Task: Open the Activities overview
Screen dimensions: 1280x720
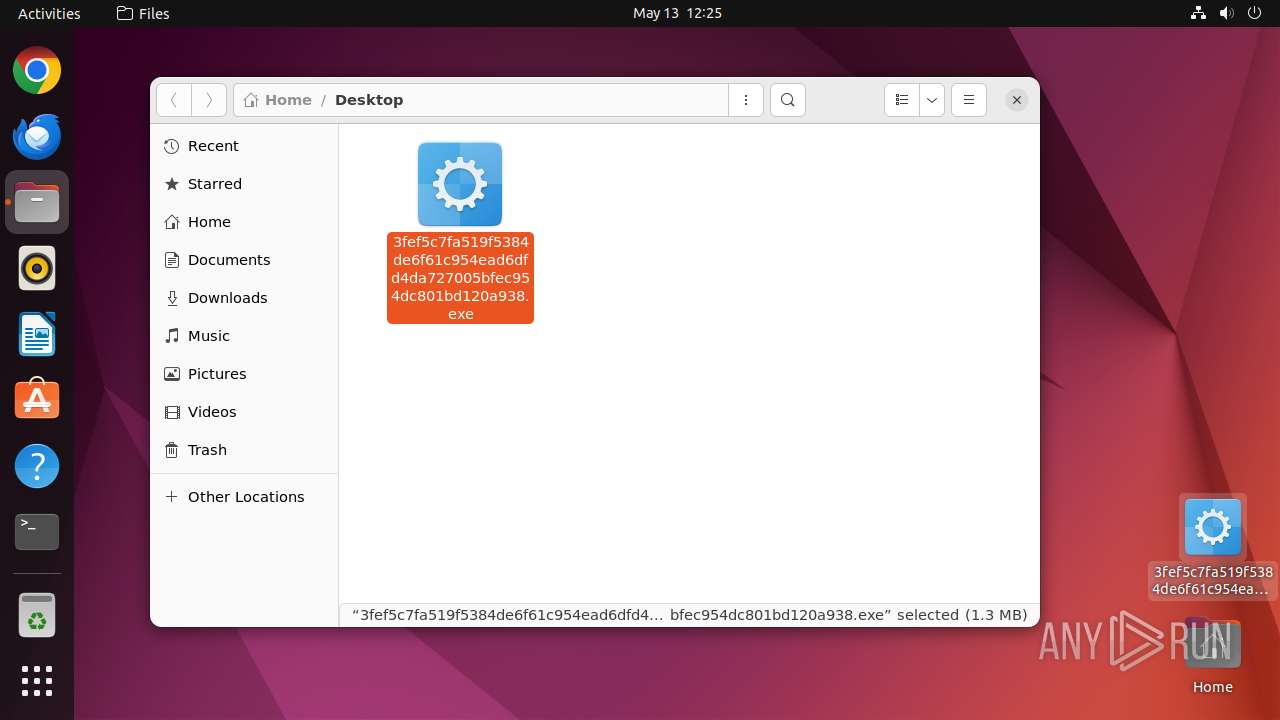Action: tap(49, 13)
